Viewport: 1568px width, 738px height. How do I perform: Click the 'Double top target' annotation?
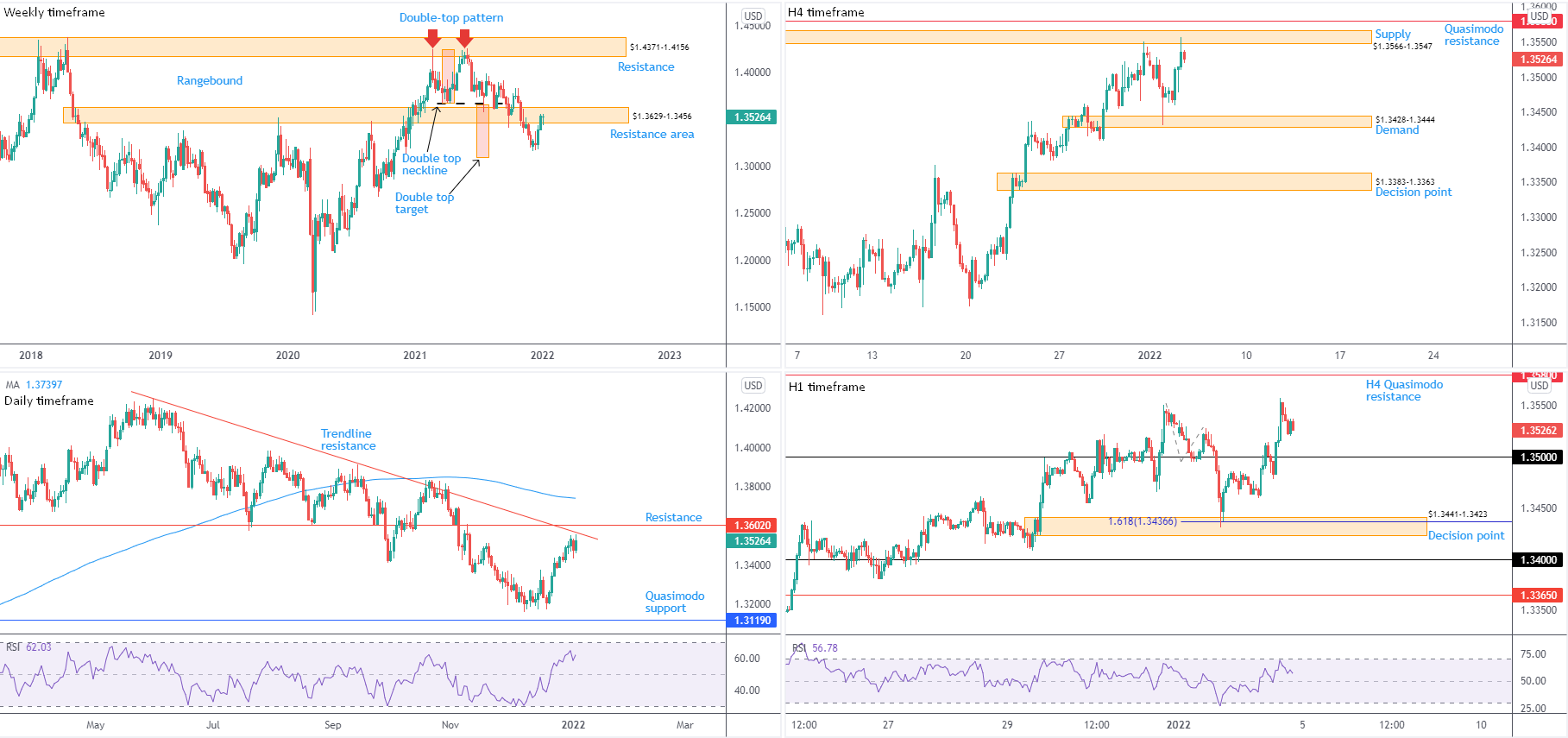[425, 203]
